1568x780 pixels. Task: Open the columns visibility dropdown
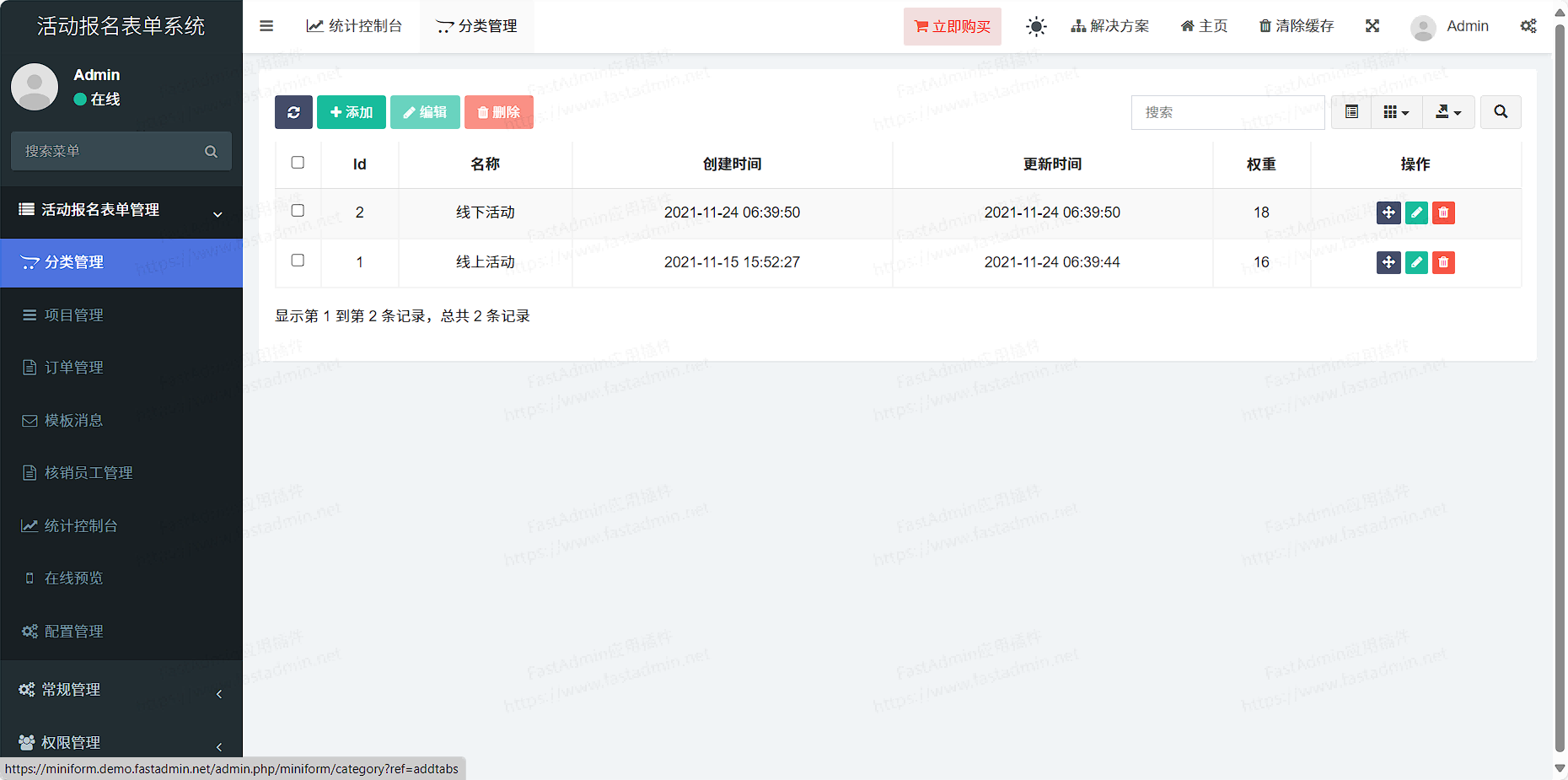click(x=1396, y=112)
